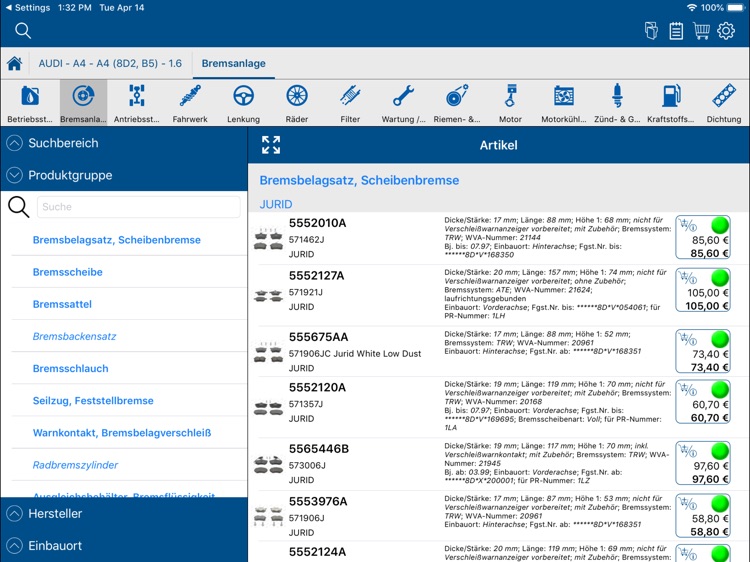
Task: Open article 5552124A
Action: (x=318, y=552)
